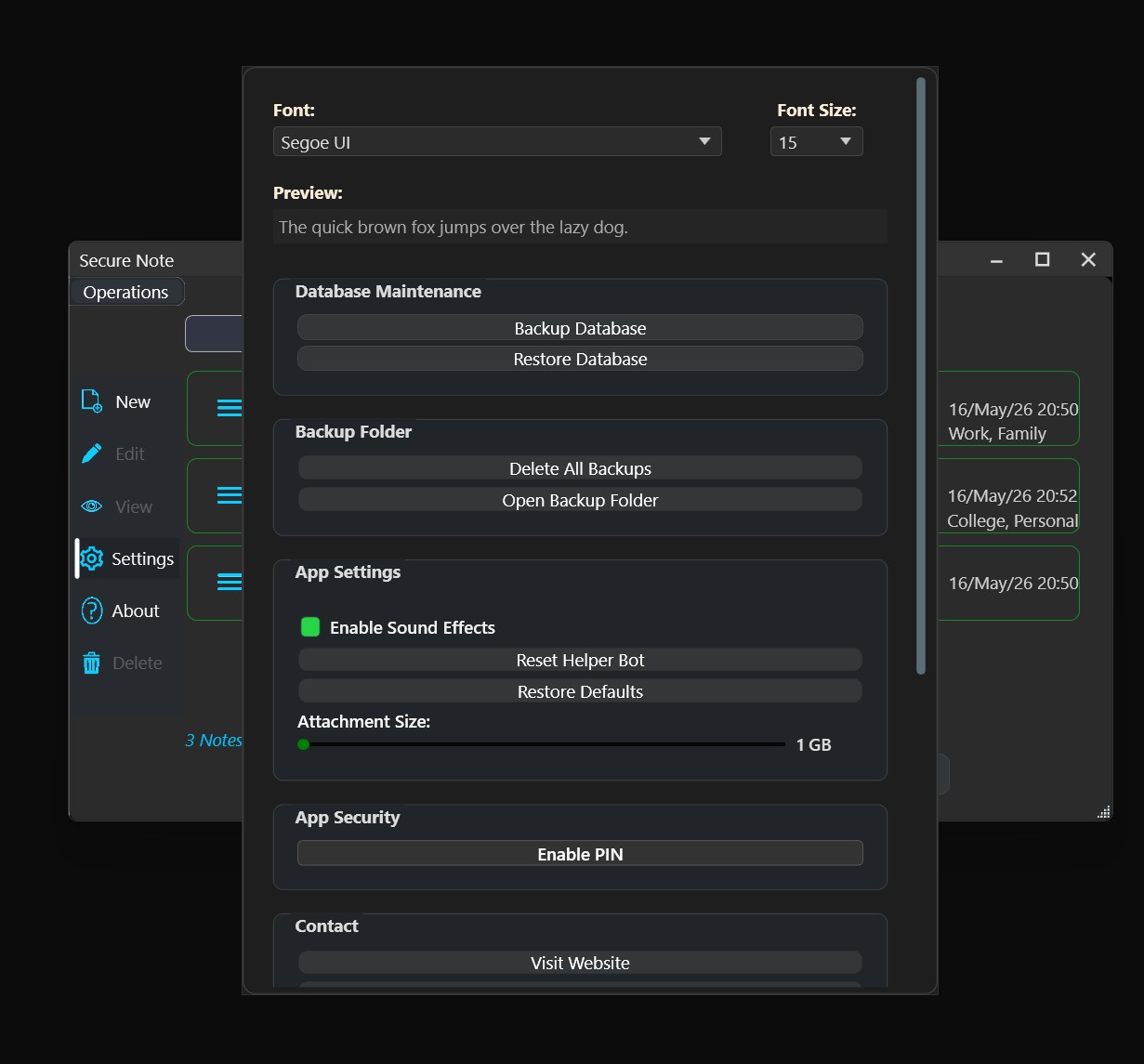Click the settings dialog vertical scrollbar
Screen dimensions: 1144x1064
[921, 375]
